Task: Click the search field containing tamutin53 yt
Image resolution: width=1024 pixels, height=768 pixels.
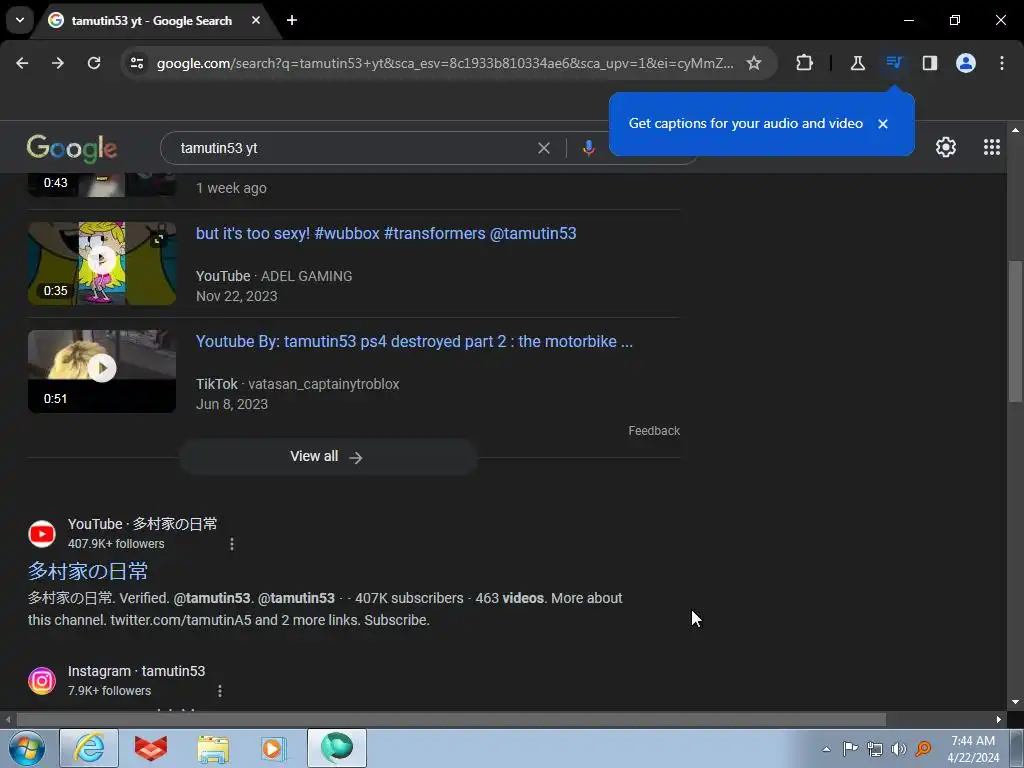Action: pyautogui.click(x=353, y=148)
